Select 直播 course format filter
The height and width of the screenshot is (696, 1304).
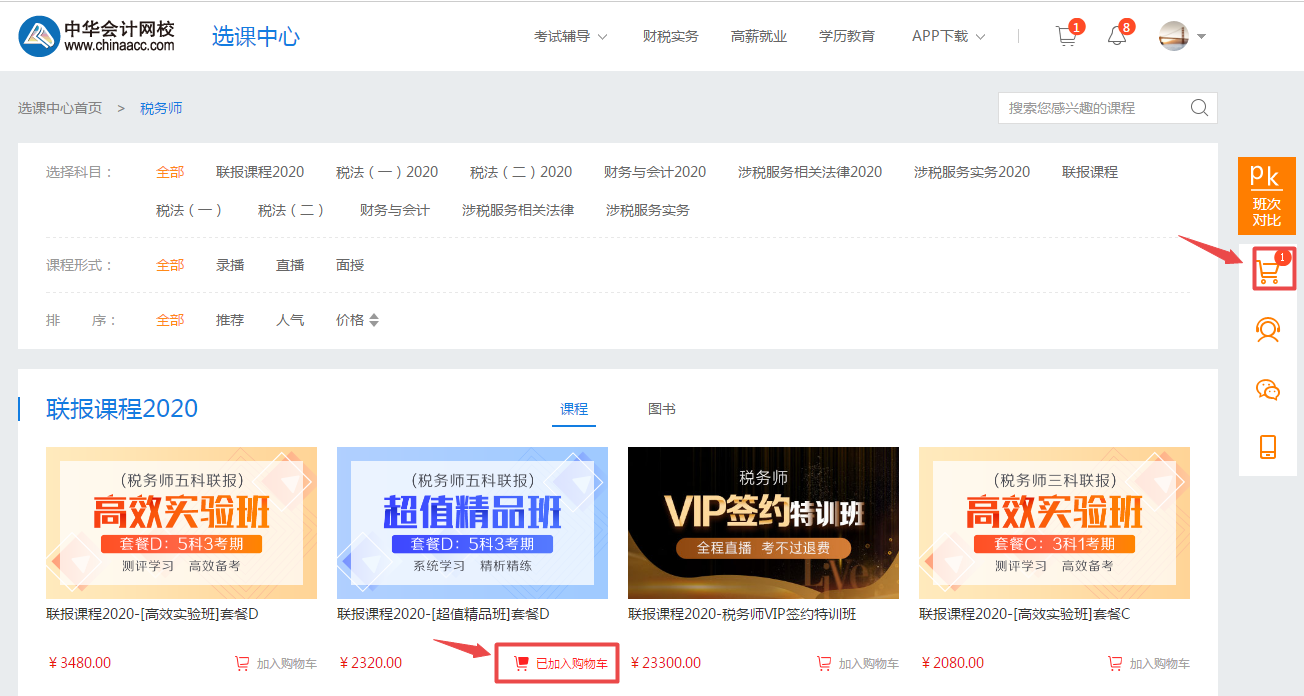click(288, 264)
